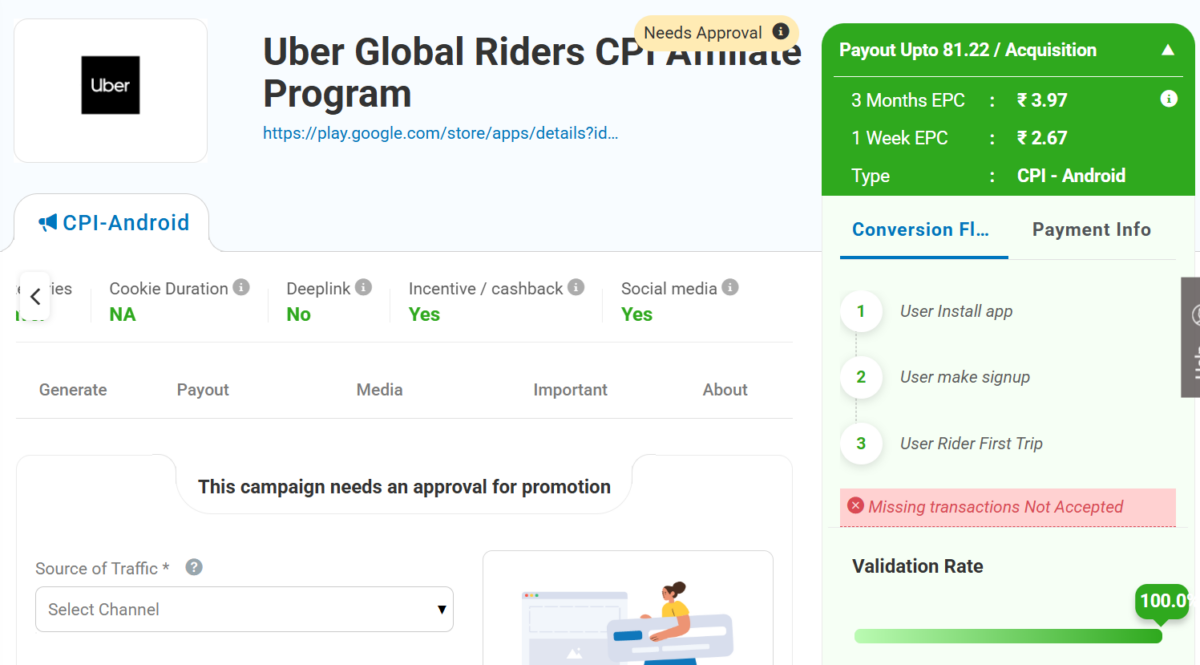Open the Media section tab

click(379, 390)
